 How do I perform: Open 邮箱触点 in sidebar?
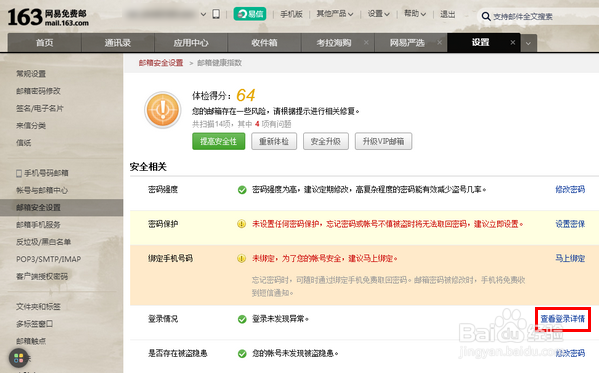pyautogui.click(x=31, y=341)
